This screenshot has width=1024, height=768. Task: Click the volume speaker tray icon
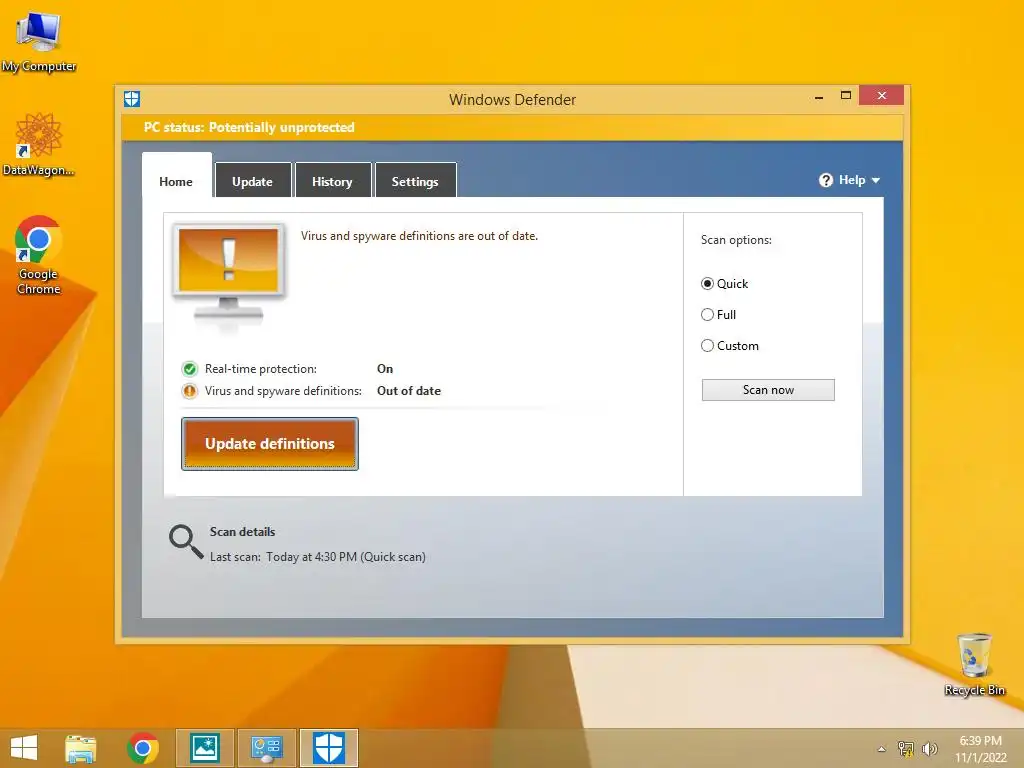point(929,748)
